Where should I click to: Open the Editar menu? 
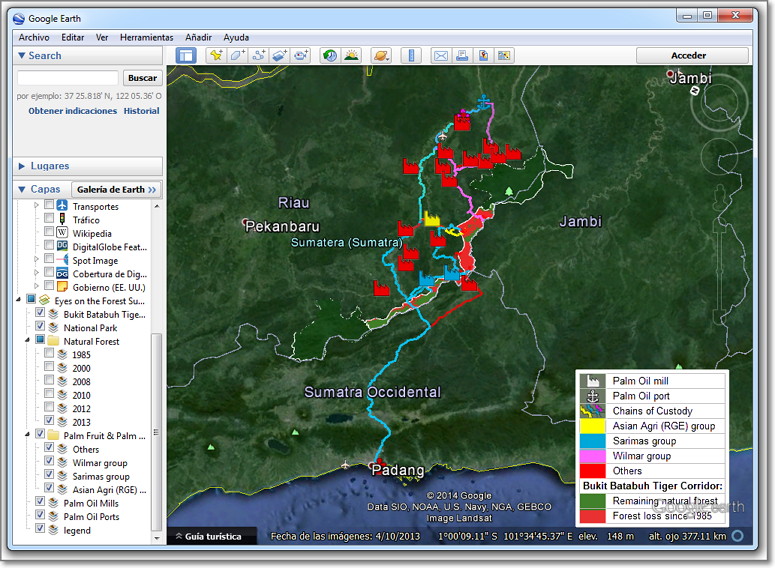(x=73, y=37)
